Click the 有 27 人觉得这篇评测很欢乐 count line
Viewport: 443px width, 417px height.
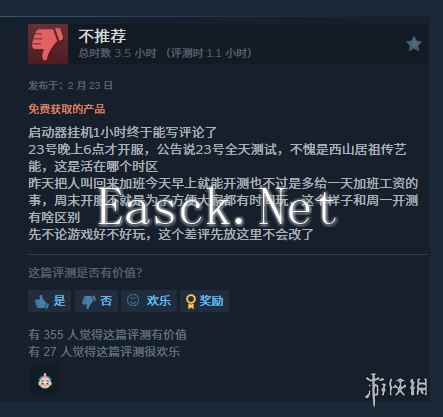[104, 352]
